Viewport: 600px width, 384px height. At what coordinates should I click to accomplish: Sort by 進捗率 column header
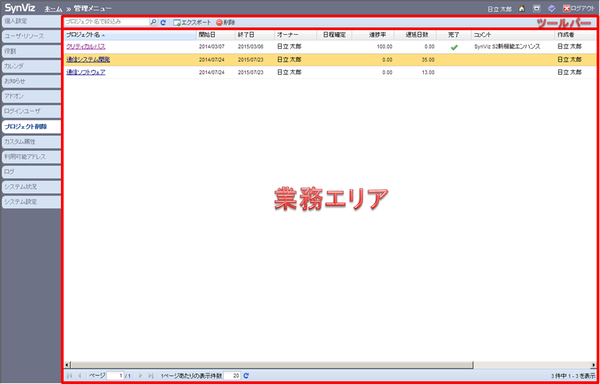click(x=373, y=35)
